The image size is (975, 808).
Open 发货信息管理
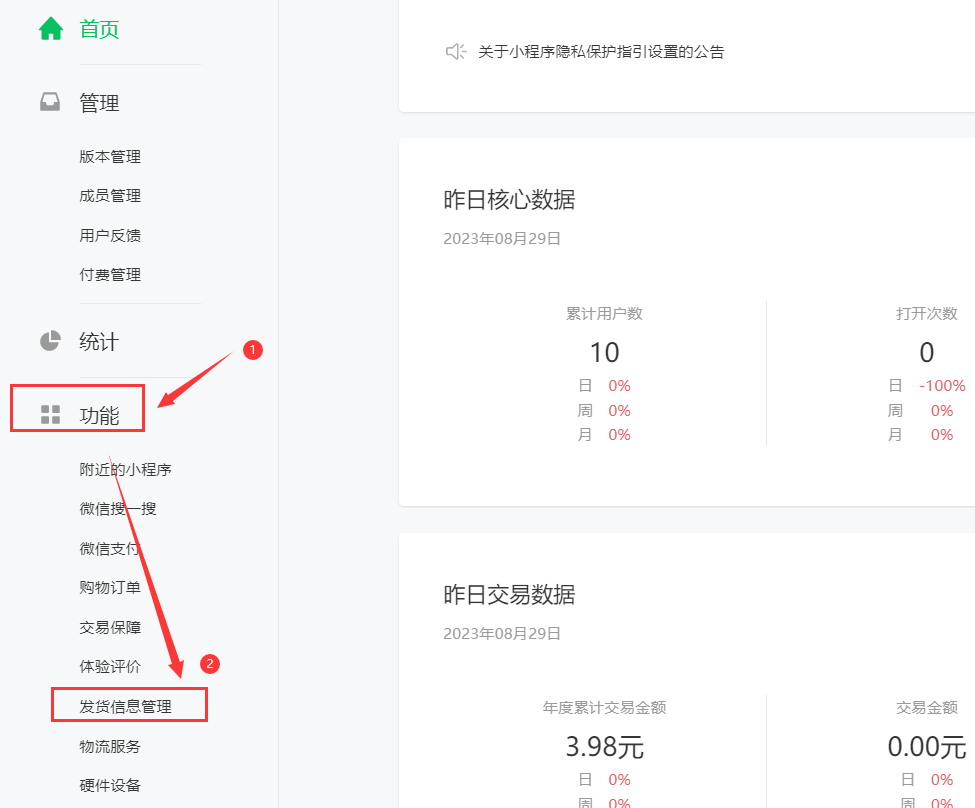[x=126, y=706]
